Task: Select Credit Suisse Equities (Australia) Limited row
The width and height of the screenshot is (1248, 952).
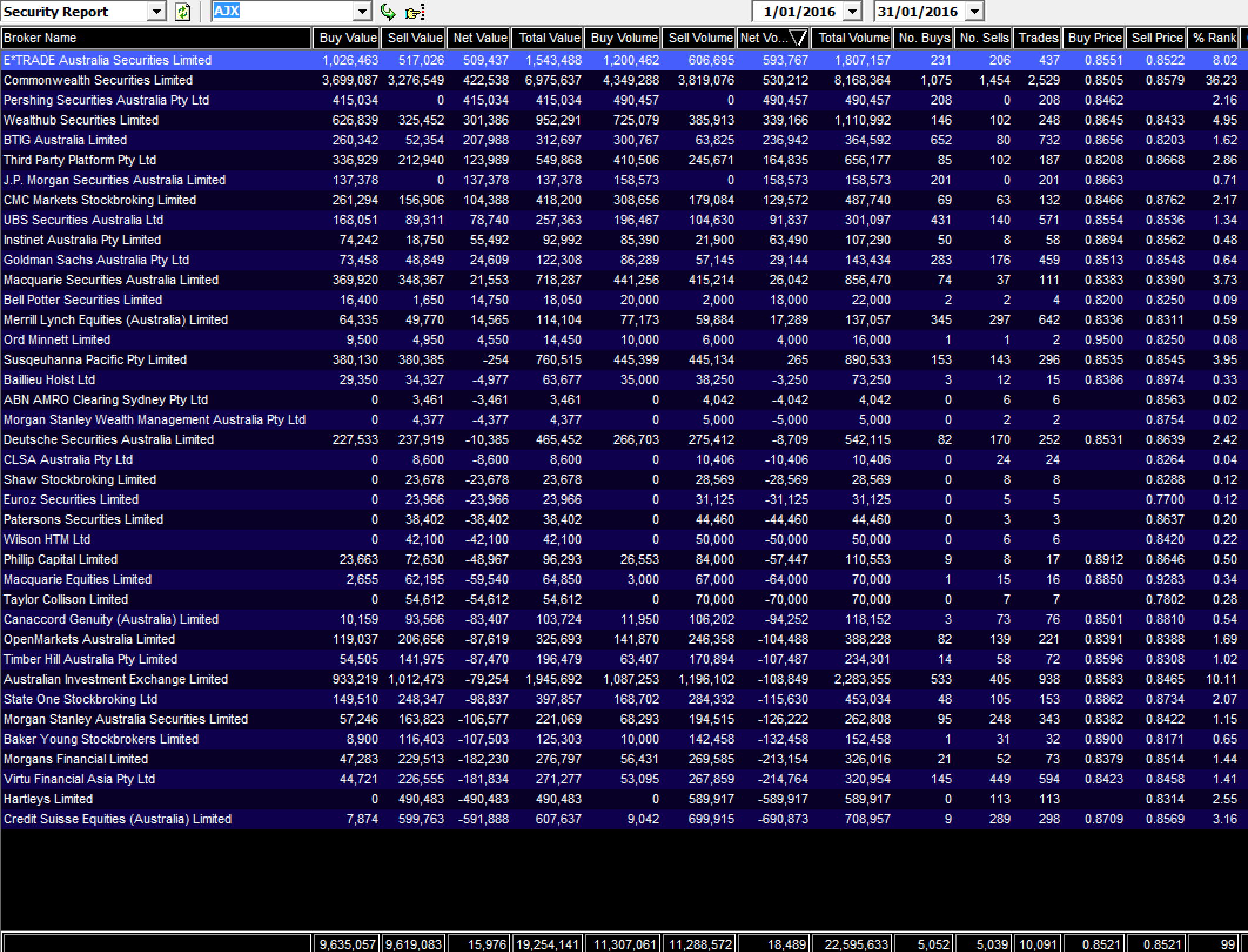Action: point(624,819)
